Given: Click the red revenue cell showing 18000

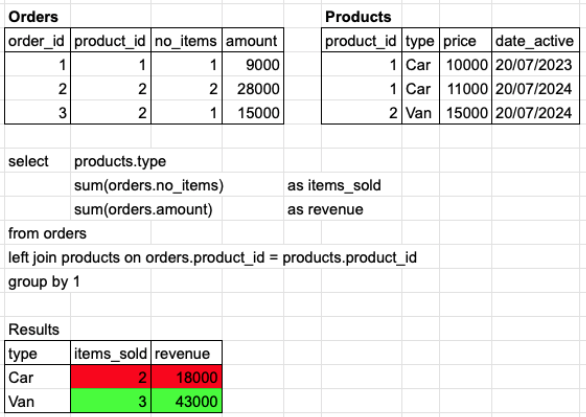Looking at the screenshot, I should (x=186, y=377).
